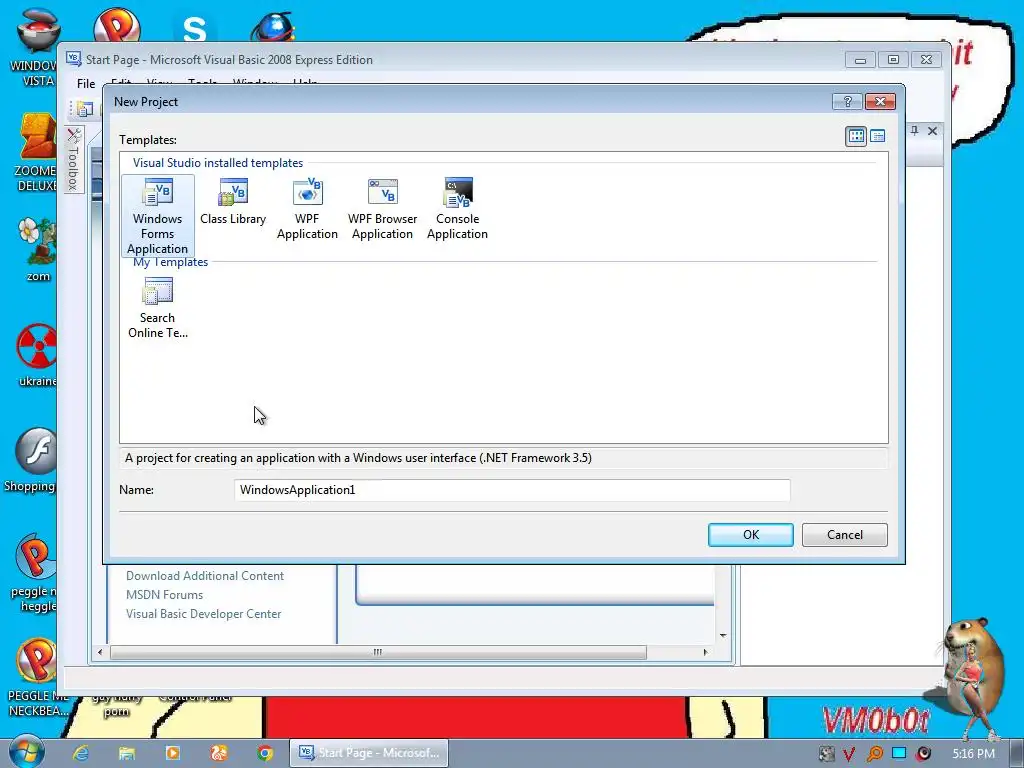
Task: Switch templates to large icons view
Action: click(x=856, y=136)
